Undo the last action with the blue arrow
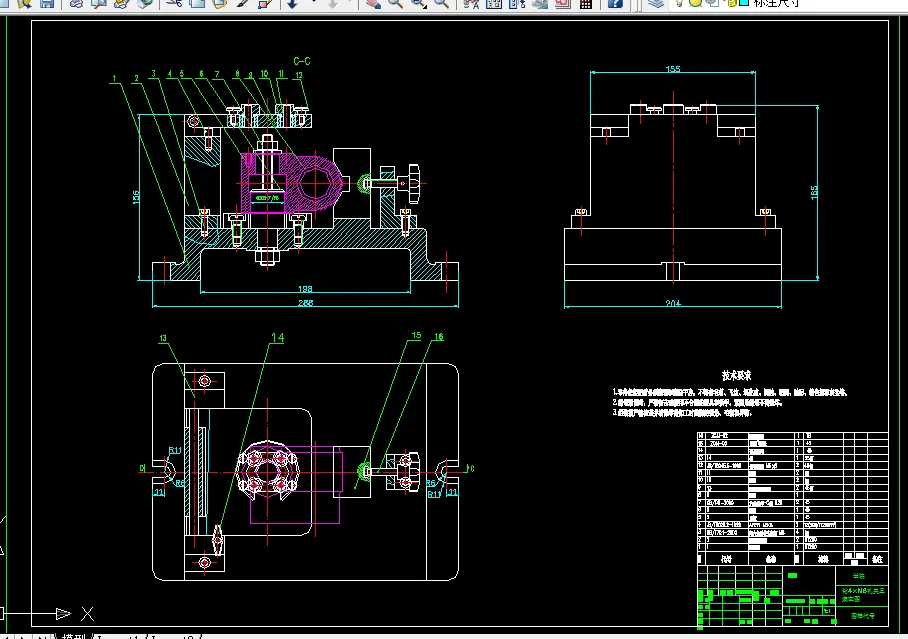 pos(292,3)
